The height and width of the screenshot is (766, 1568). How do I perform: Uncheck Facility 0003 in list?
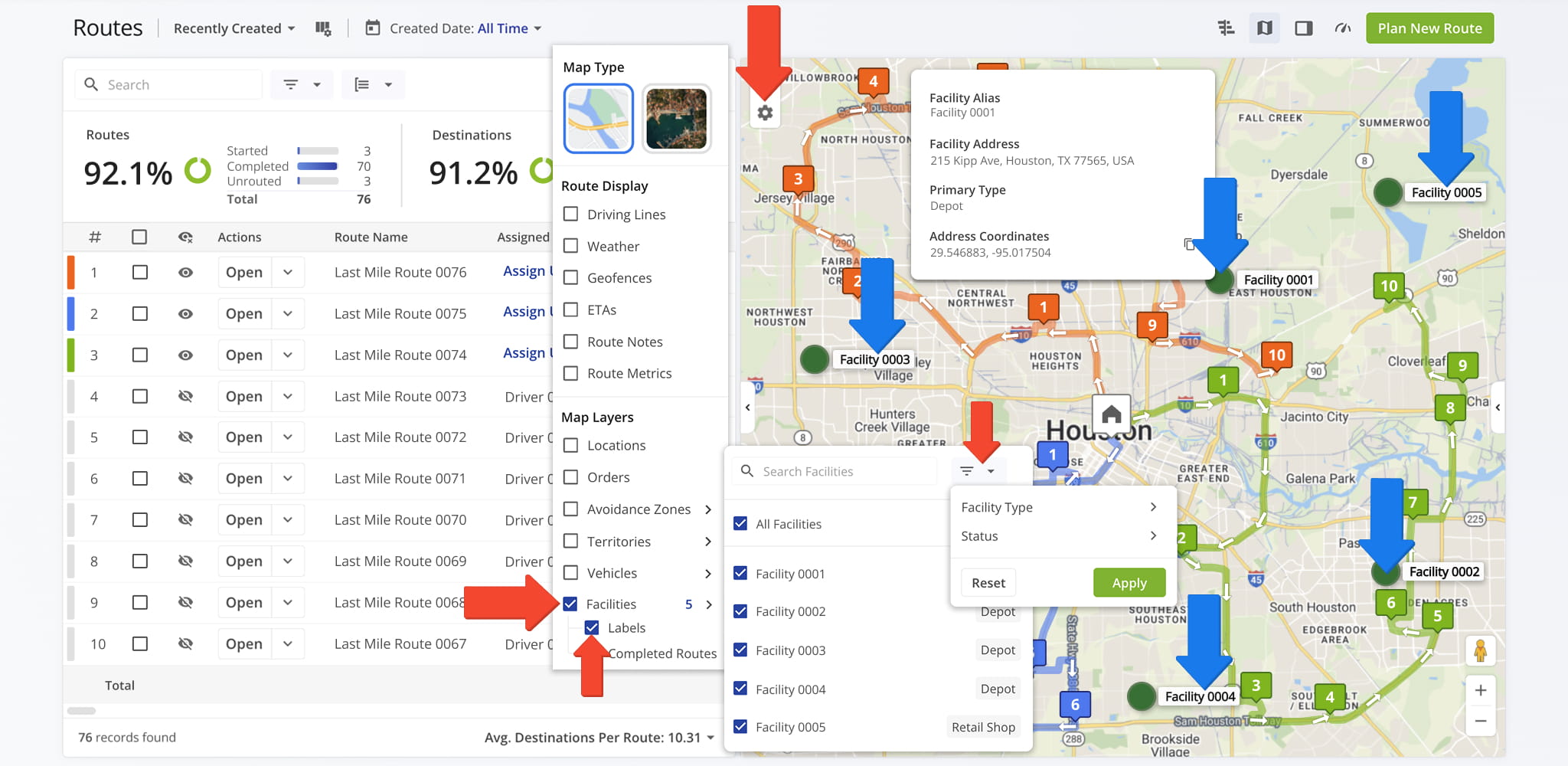(x=740, y=650)
